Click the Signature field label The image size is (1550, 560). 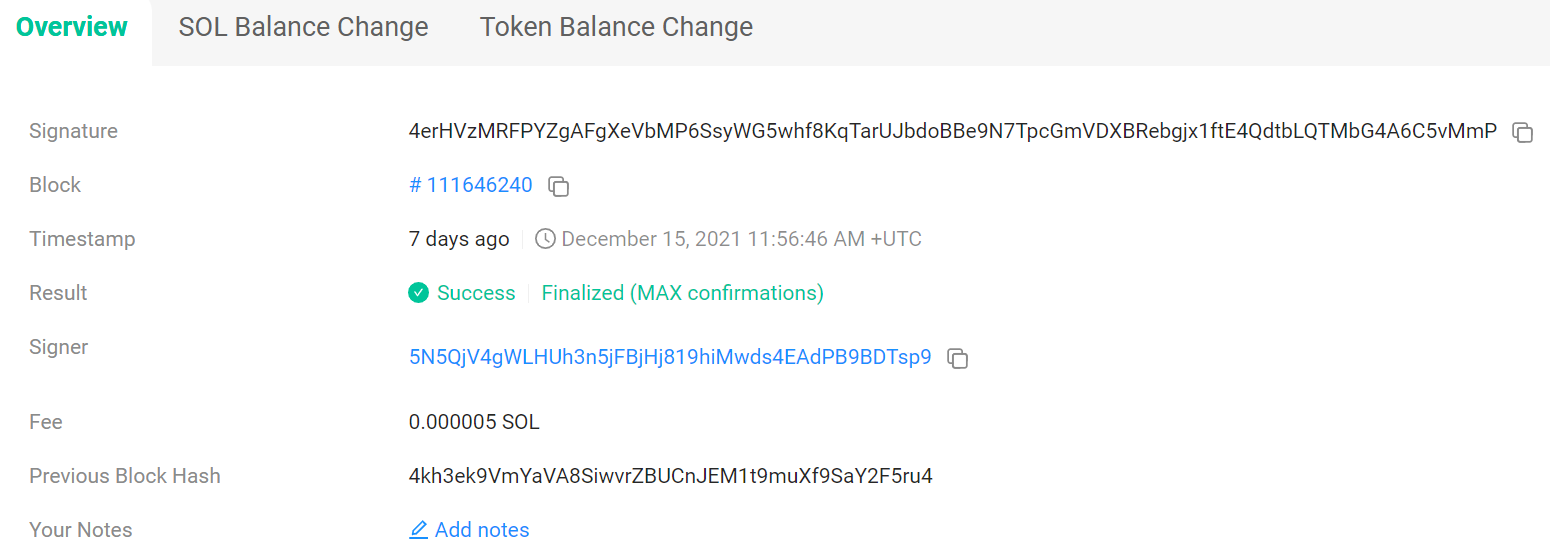(x=73, y=131)
